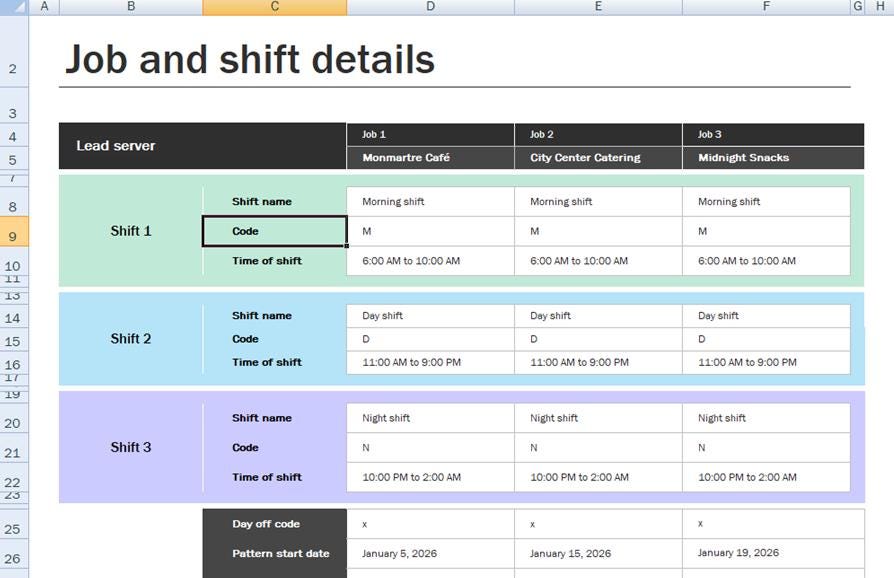Select the 10:00 PM to 2:00 AM cell
This screenshot has height=578, width=894.
coord(430,477)
